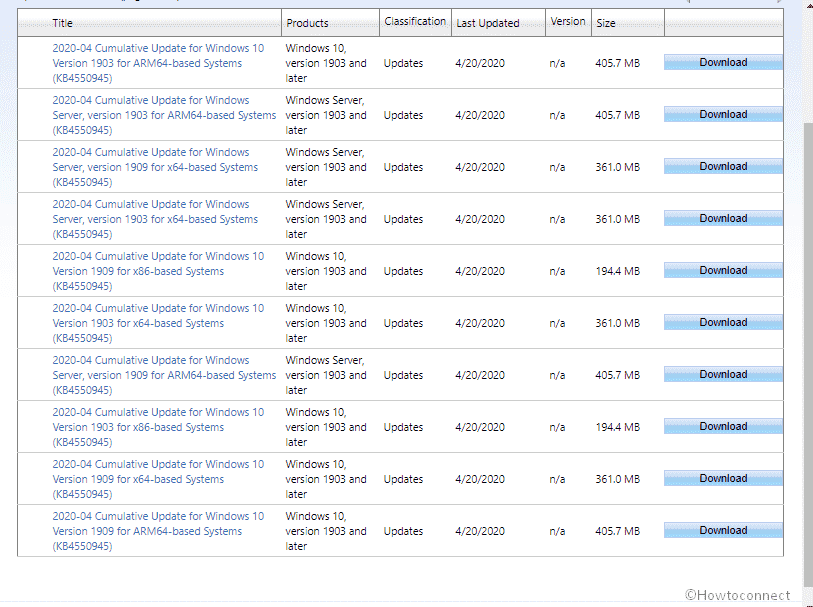Download Windows 10 Version 1909 ARM64 update
Viewport: 813px width, 607px height.
(x=723, y=531)
